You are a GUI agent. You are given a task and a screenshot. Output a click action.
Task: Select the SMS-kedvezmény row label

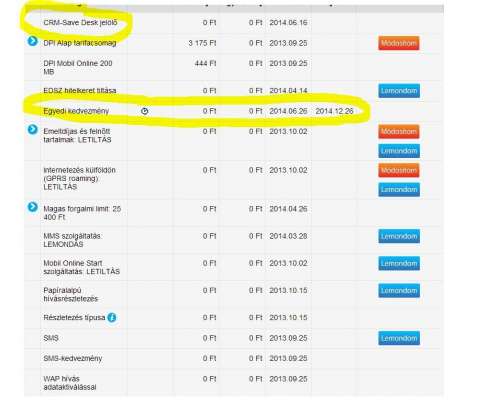73,359
